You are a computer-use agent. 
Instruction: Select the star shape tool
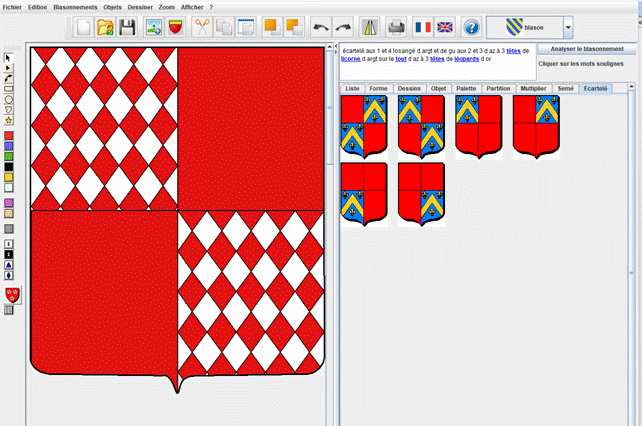[9, 120]
